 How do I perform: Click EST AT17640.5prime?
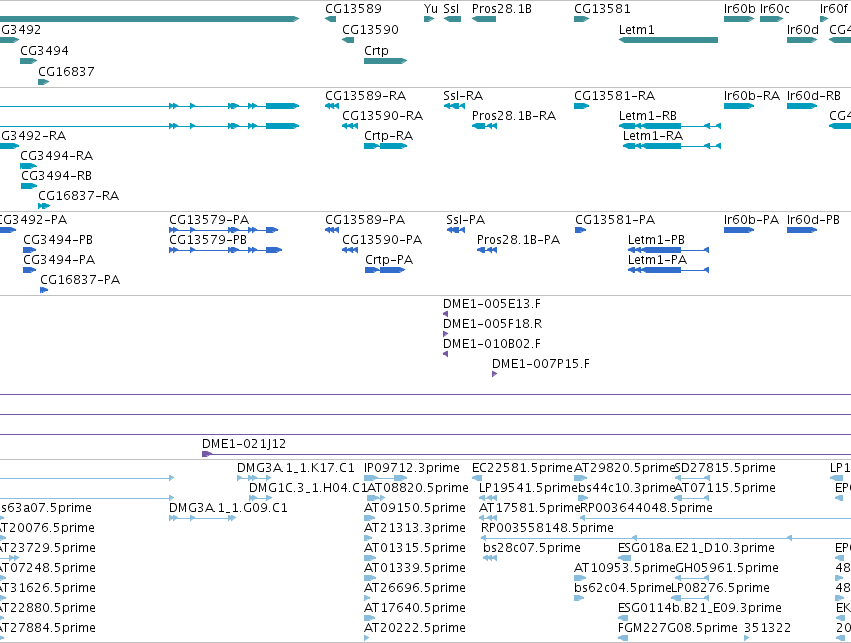coord(415,608)
